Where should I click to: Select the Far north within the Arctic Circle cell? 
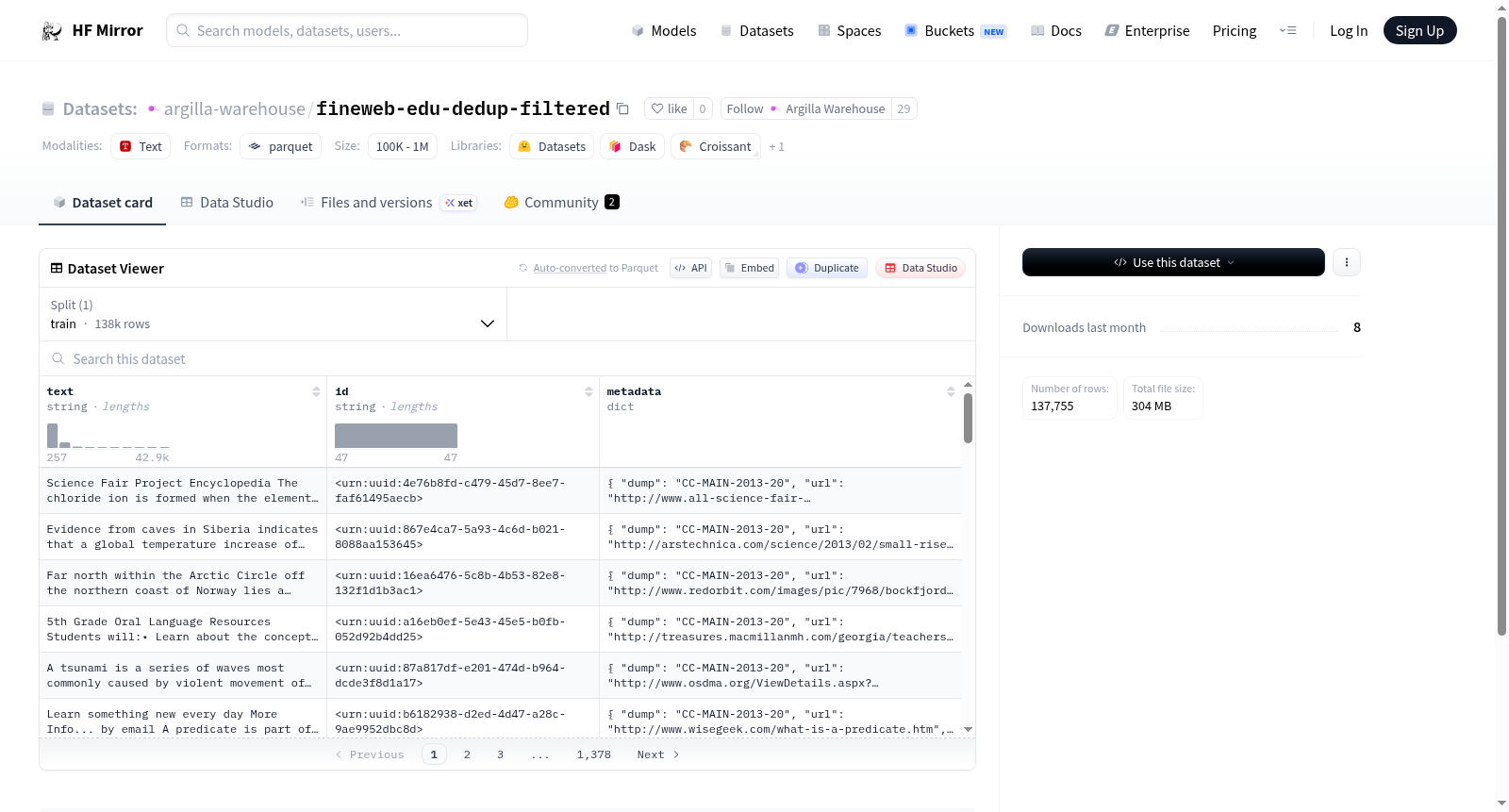coord(183,583)
